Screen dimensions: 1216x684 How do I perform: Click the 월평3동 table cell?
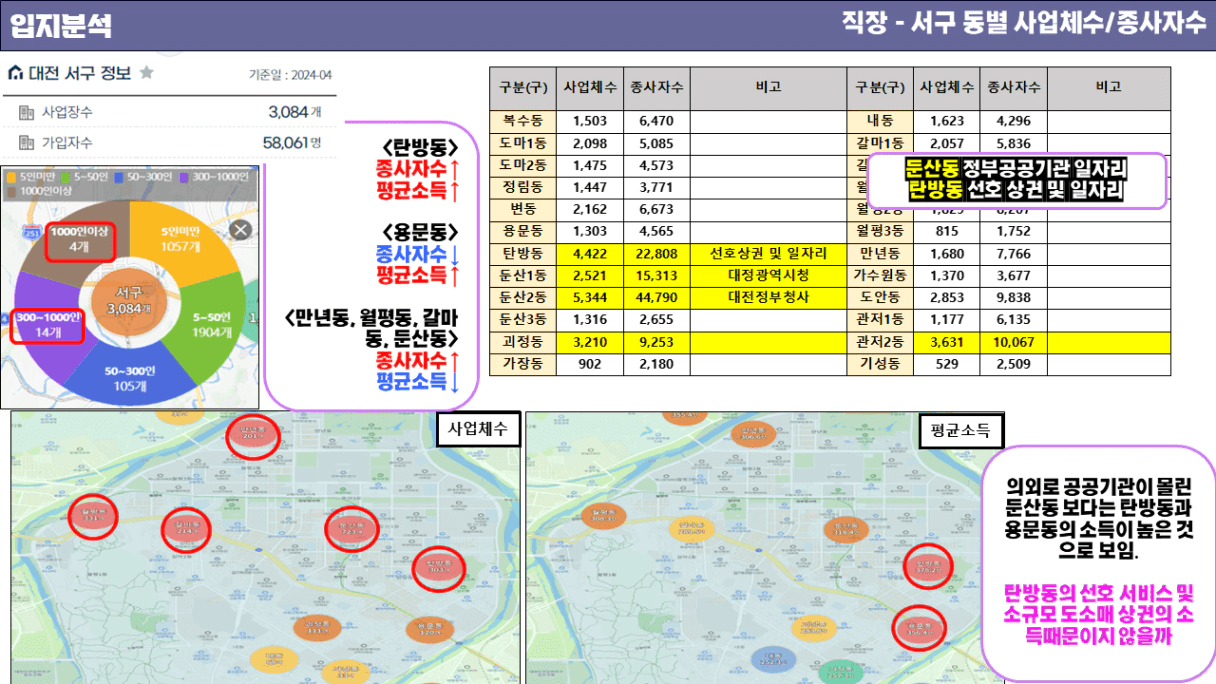880,232
